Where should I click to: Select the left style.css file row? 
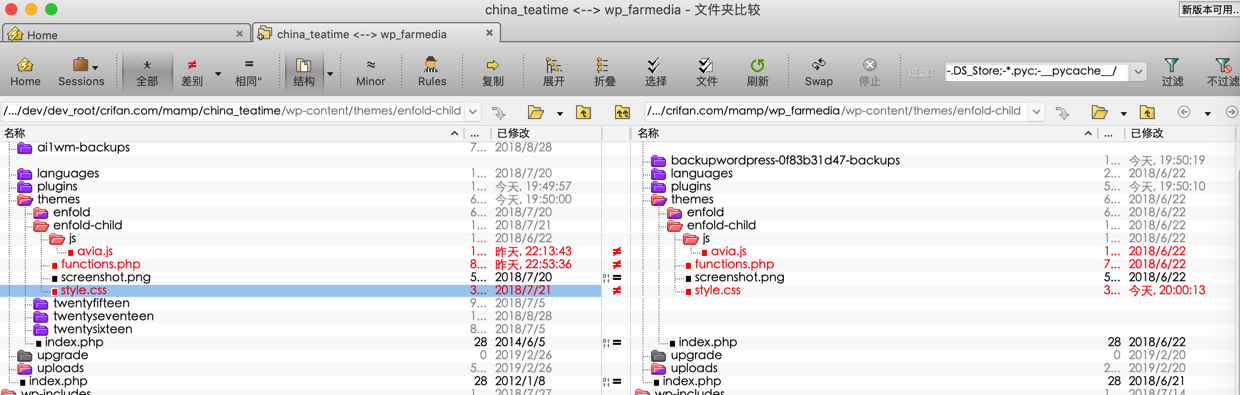pos(300,290)
